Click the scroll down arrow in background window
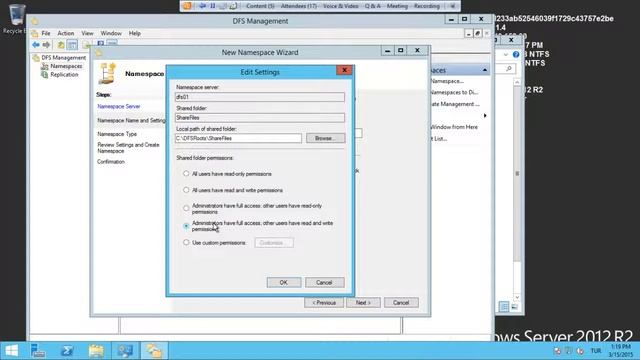Image resolution: width=640 pixels, height=360 pixels. pos(517,297)
